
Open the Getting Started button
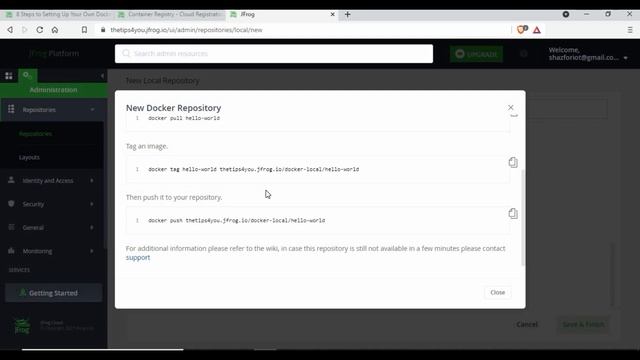click(53, 293)
